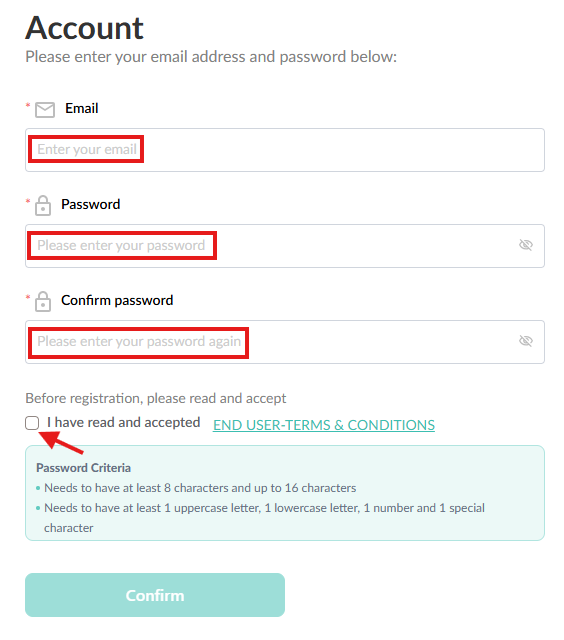Click the 'I have read and accepted' label
The height and width of the screenshot is (640, 564).
coord(123,422)
